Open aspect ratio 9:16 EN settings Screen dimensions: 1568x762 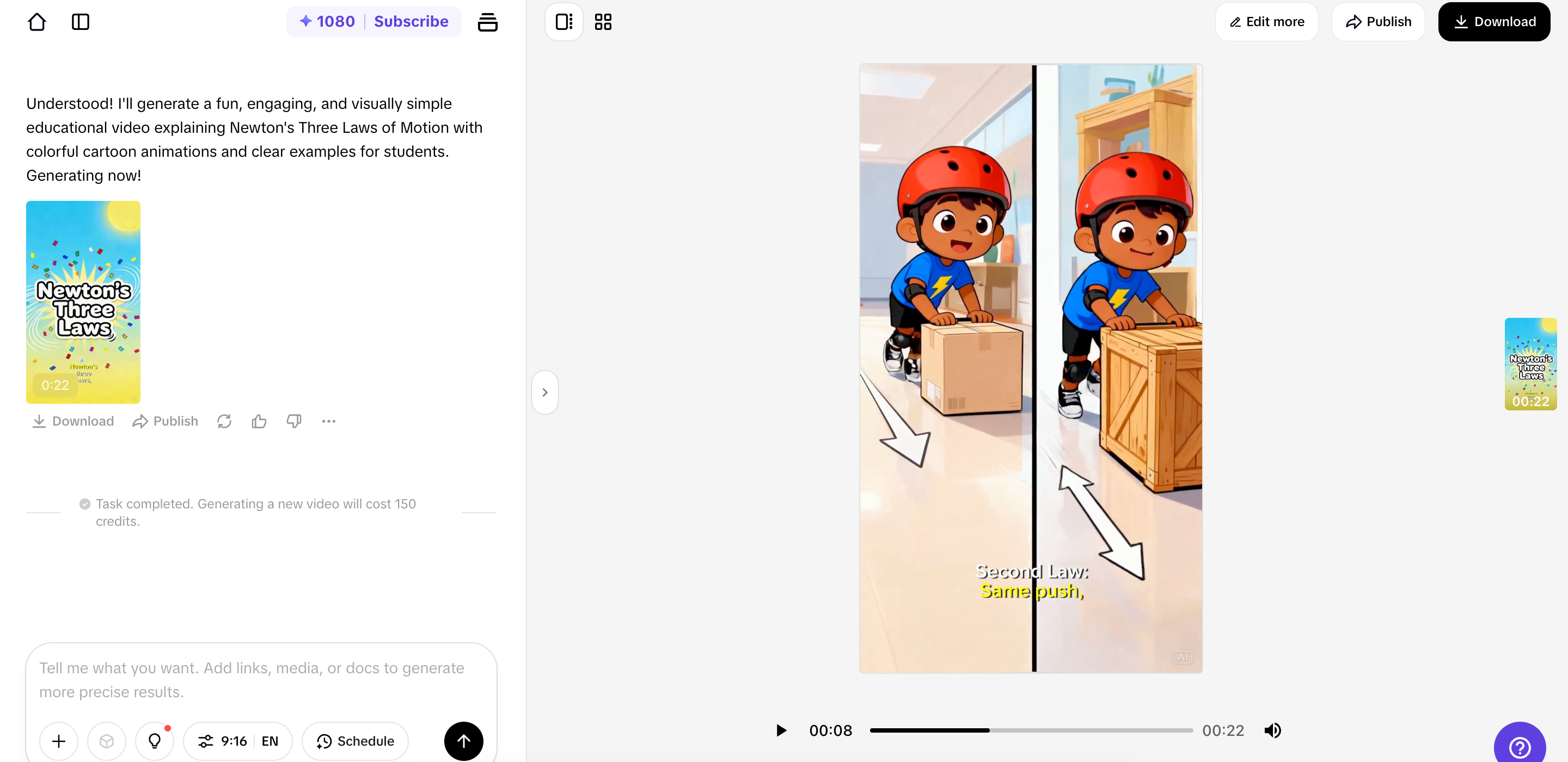pyautogui.click(x=237, y=741)
